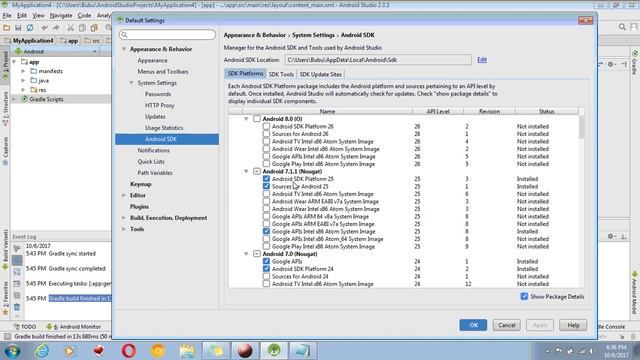Open the media player taskbar icon
Viewport: 640px width, 360px height.
(x=69, y=351)
